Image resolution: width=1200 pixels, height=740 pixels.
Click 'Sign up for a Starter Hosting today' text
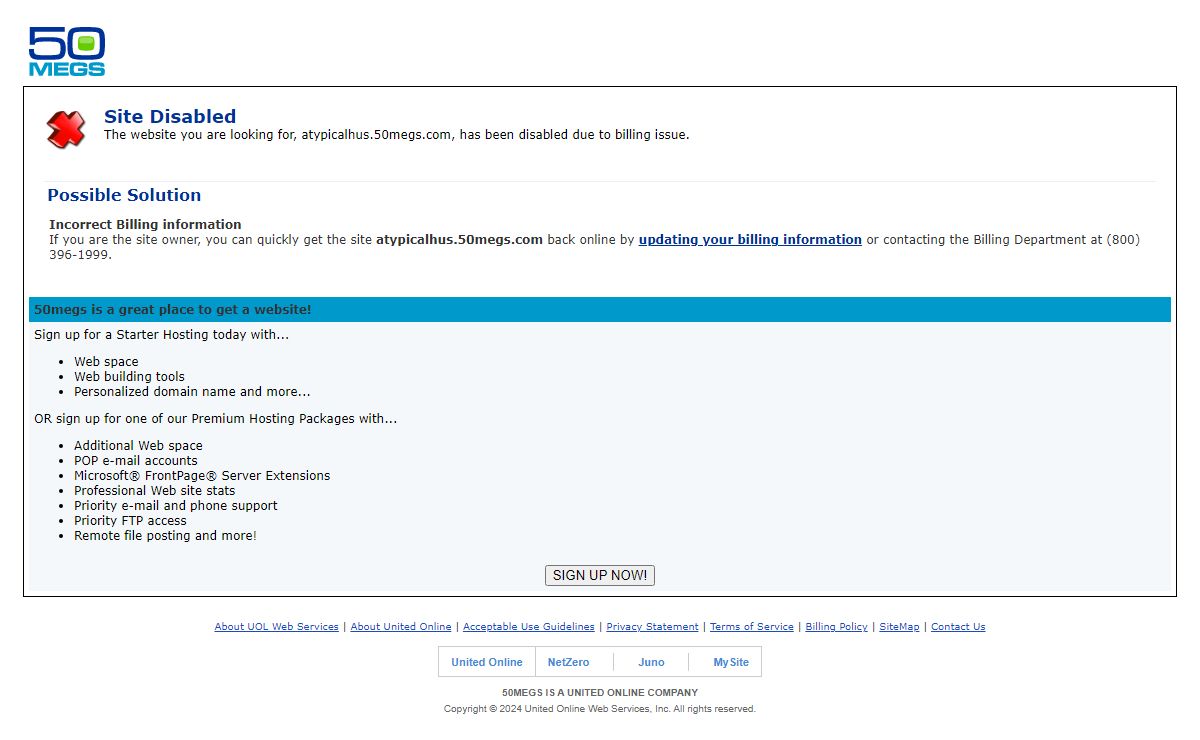(x=162, y=335)
